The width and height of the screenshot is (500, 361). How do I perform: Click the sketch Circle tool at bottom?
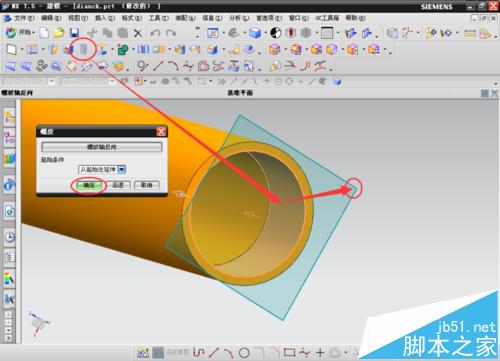coord(244,352)
